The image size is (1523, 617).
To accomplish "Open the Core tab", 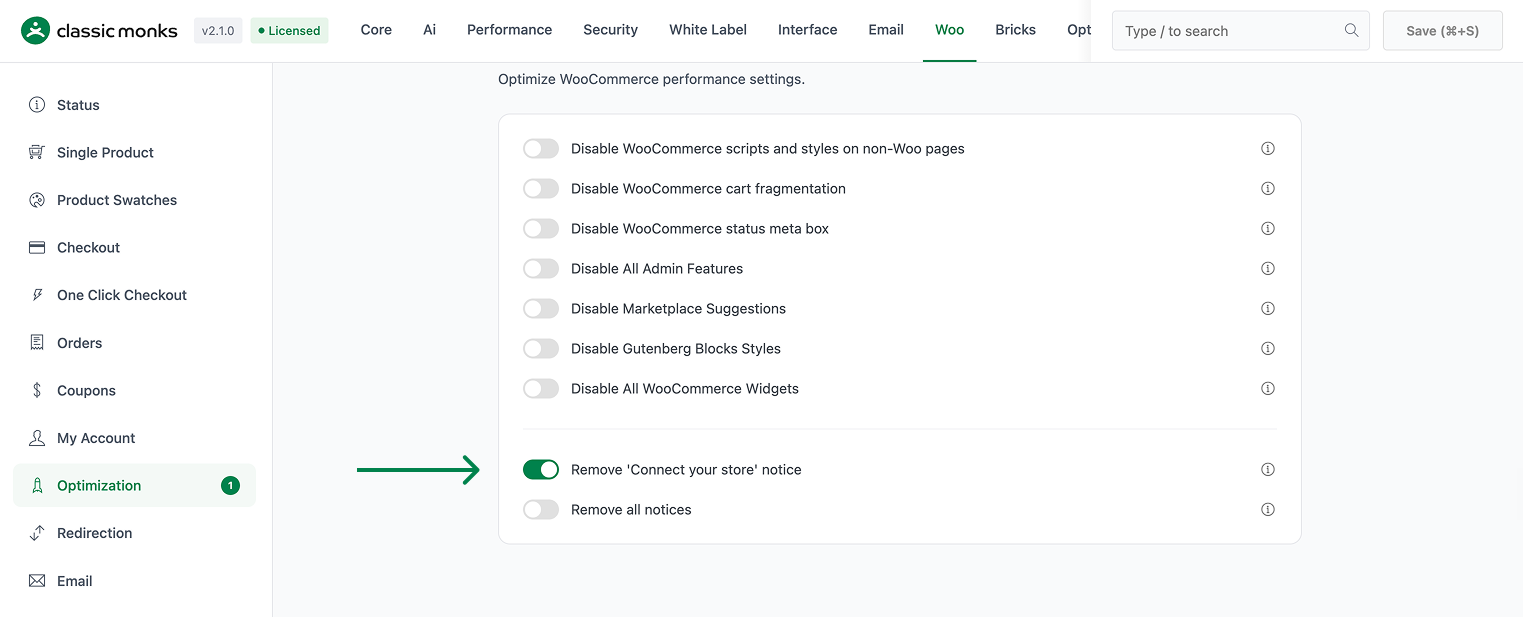I will click(x=376, y=30).
